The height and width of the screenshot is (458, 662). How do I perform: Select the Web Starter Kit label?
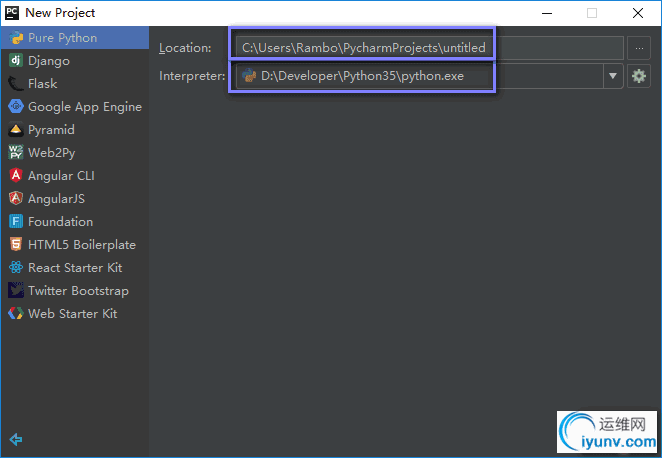(x=73, y=314)
